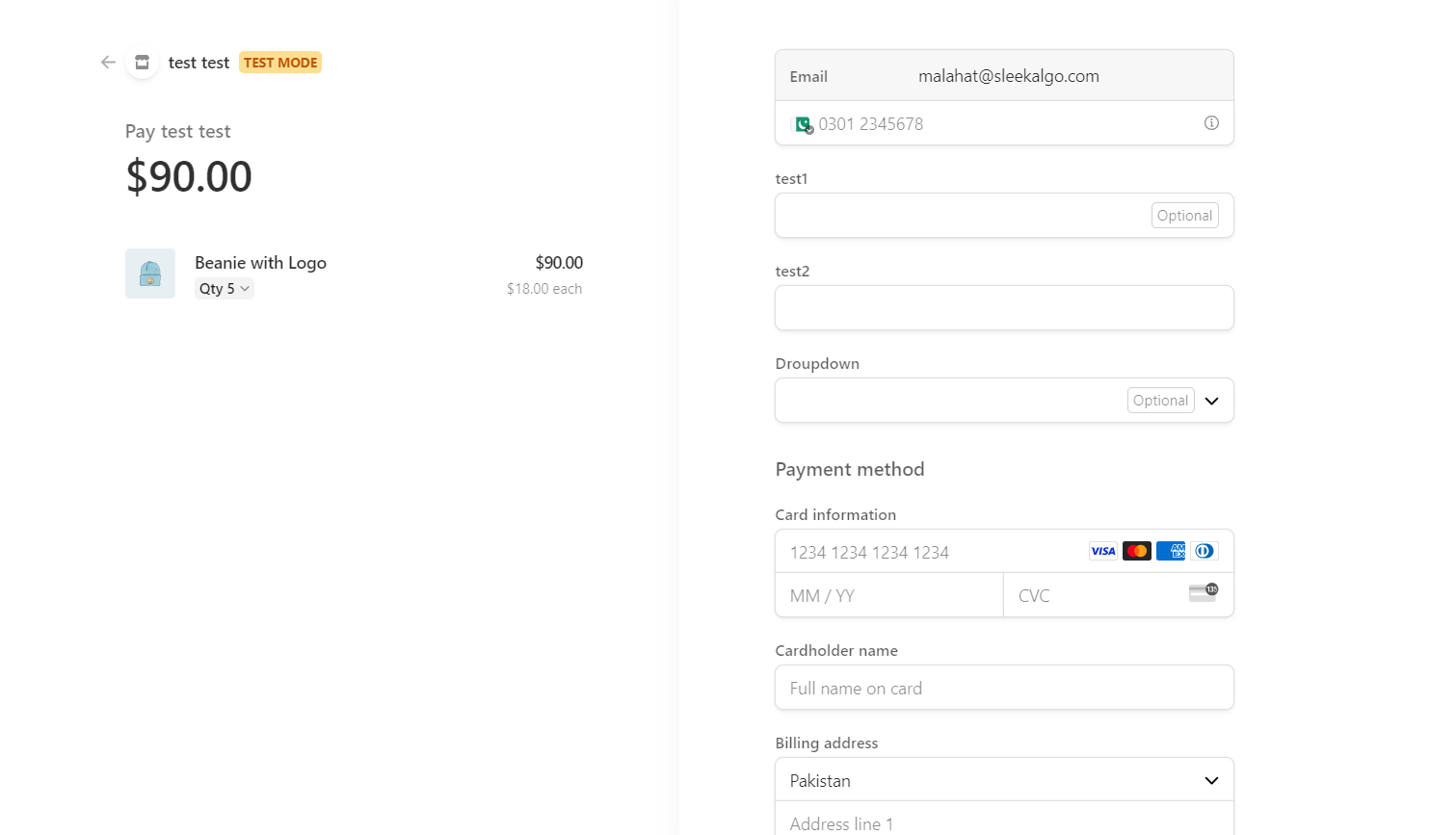Click the Diners Club icon
This screenshot has height=835, width=1456.
(x=1204, y=551)
